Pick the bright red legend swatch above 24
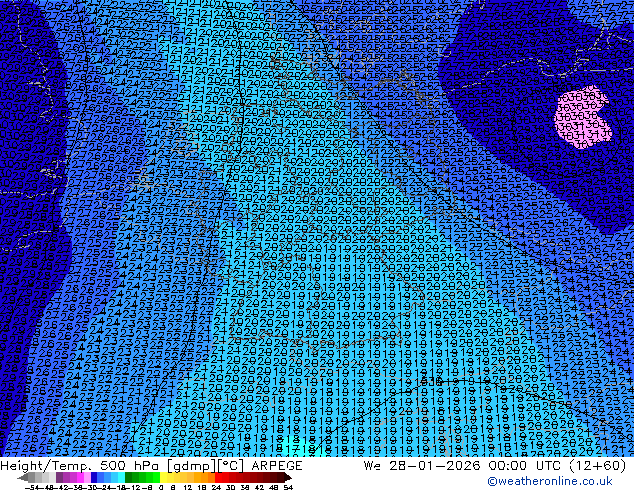The image size is (634, 490). click(218, 477)
